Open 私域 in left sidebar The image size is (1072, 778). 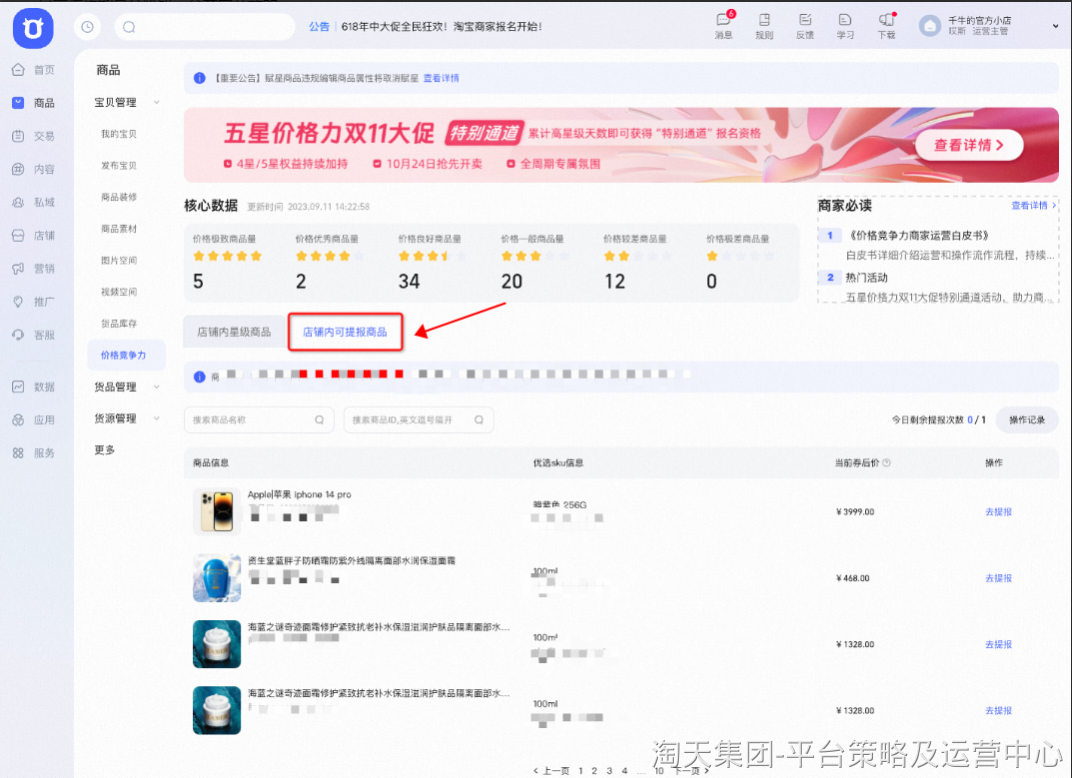coord(34,202)
